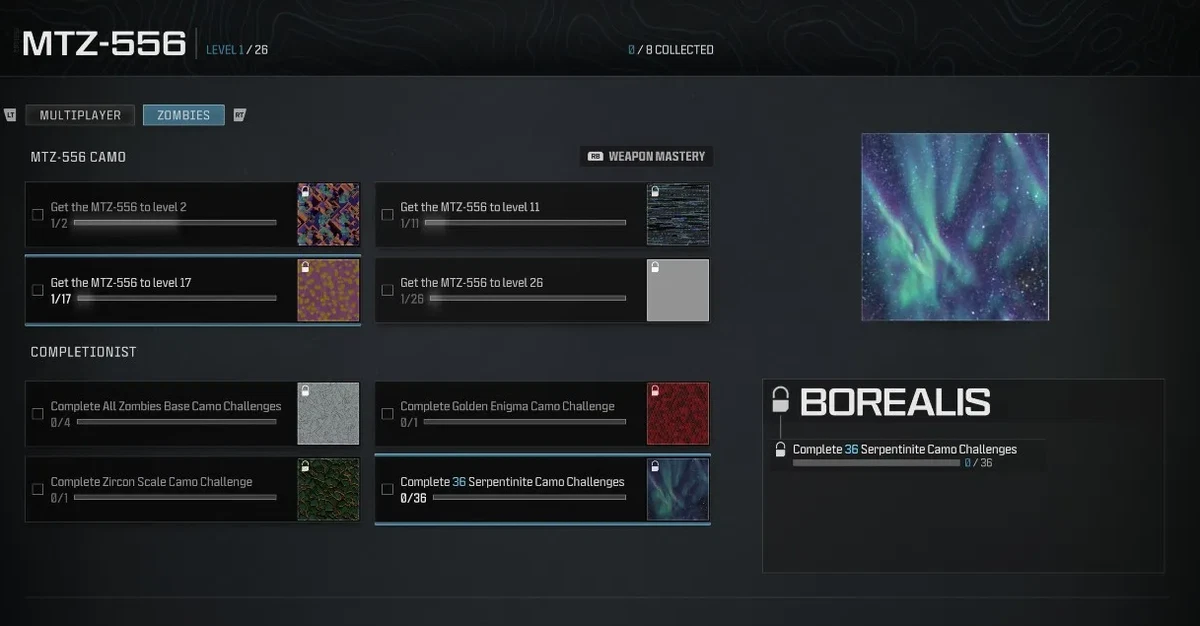Tick checkbox for MTZ-556 level 26 challenge
The height and width of the screenshot is (626, 1200).
pyautogui.click(x=387, y=290)
